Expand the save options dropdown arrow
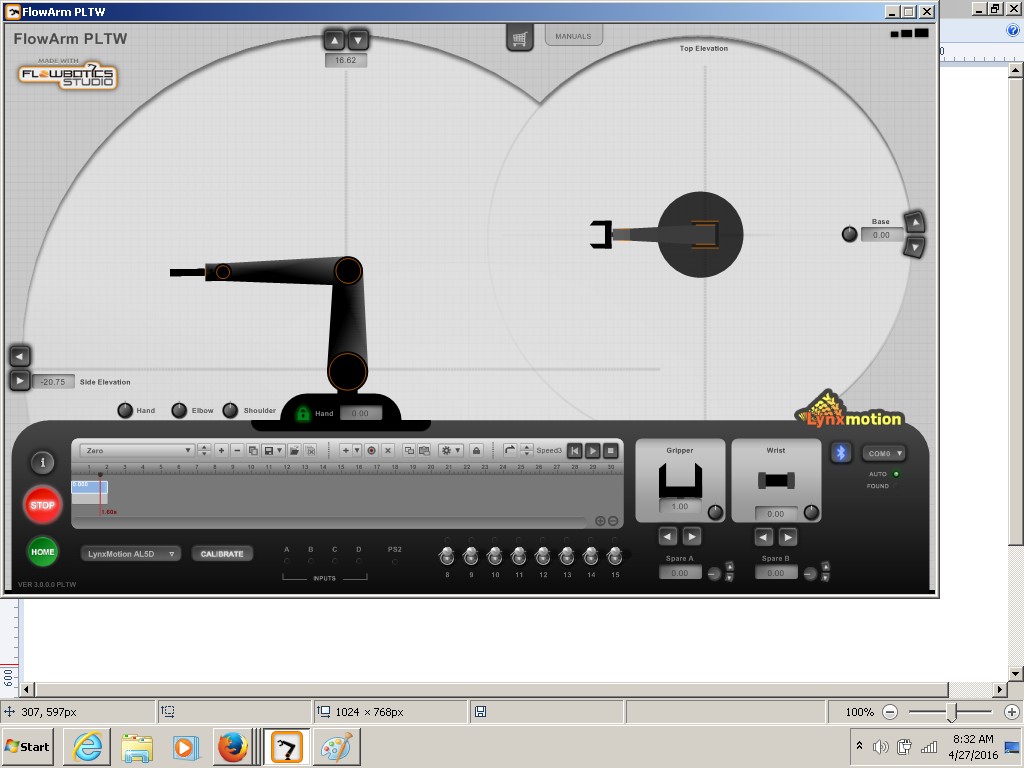 [280, 451]
